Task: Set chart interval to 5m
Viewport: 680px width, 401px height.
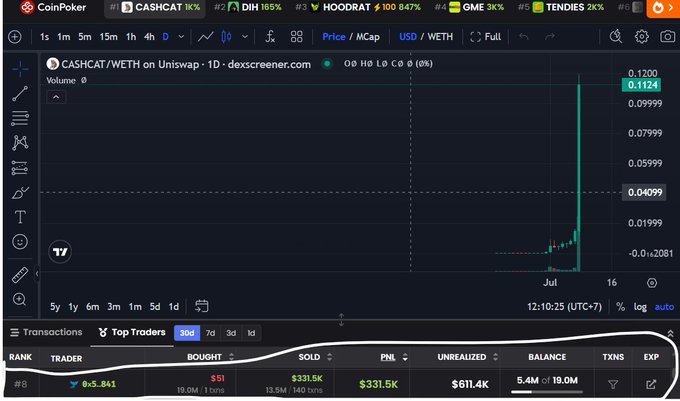Action: coord(85,37)
